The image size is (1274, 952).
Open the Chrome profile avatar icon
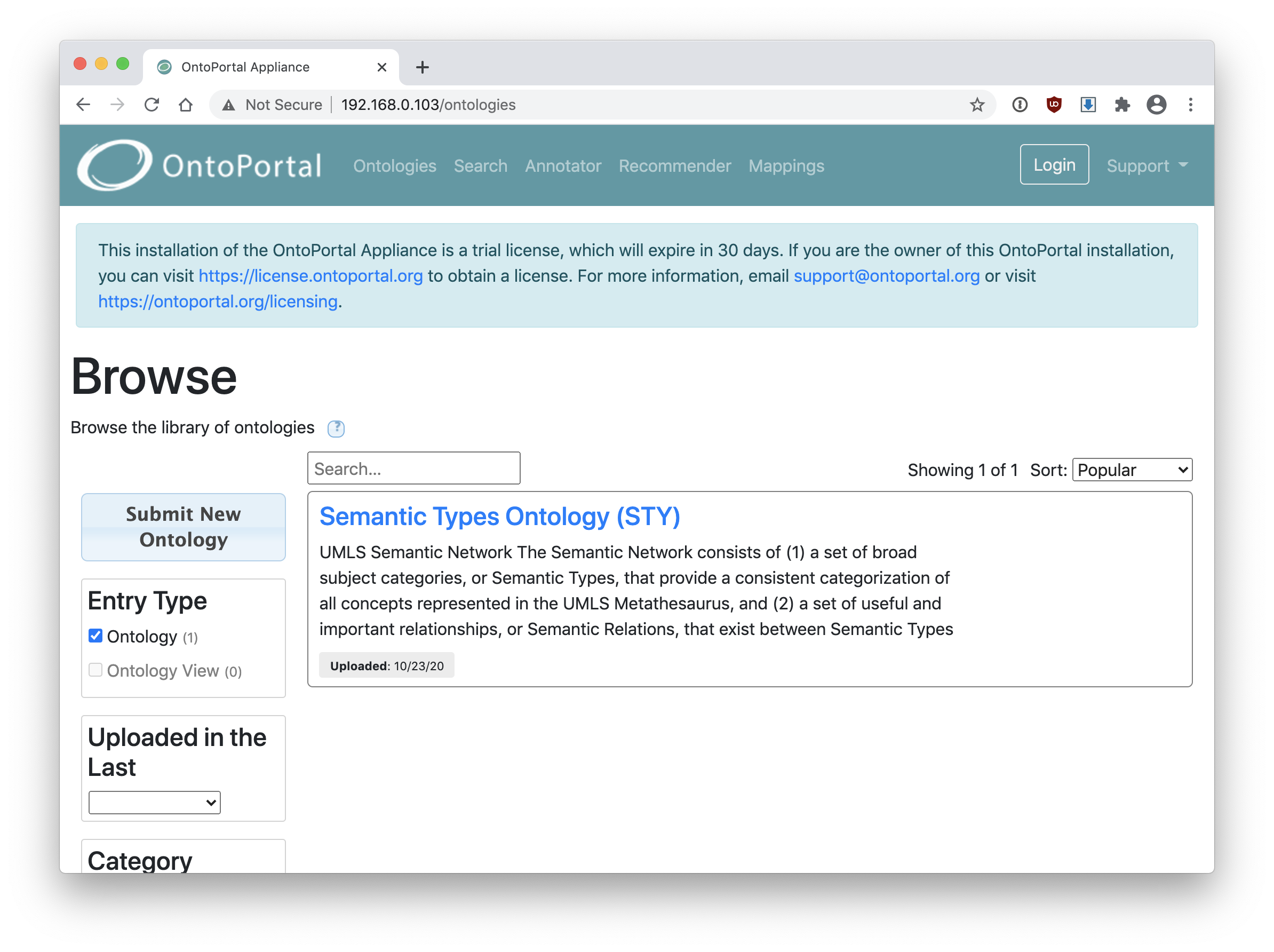[1156, 105]
